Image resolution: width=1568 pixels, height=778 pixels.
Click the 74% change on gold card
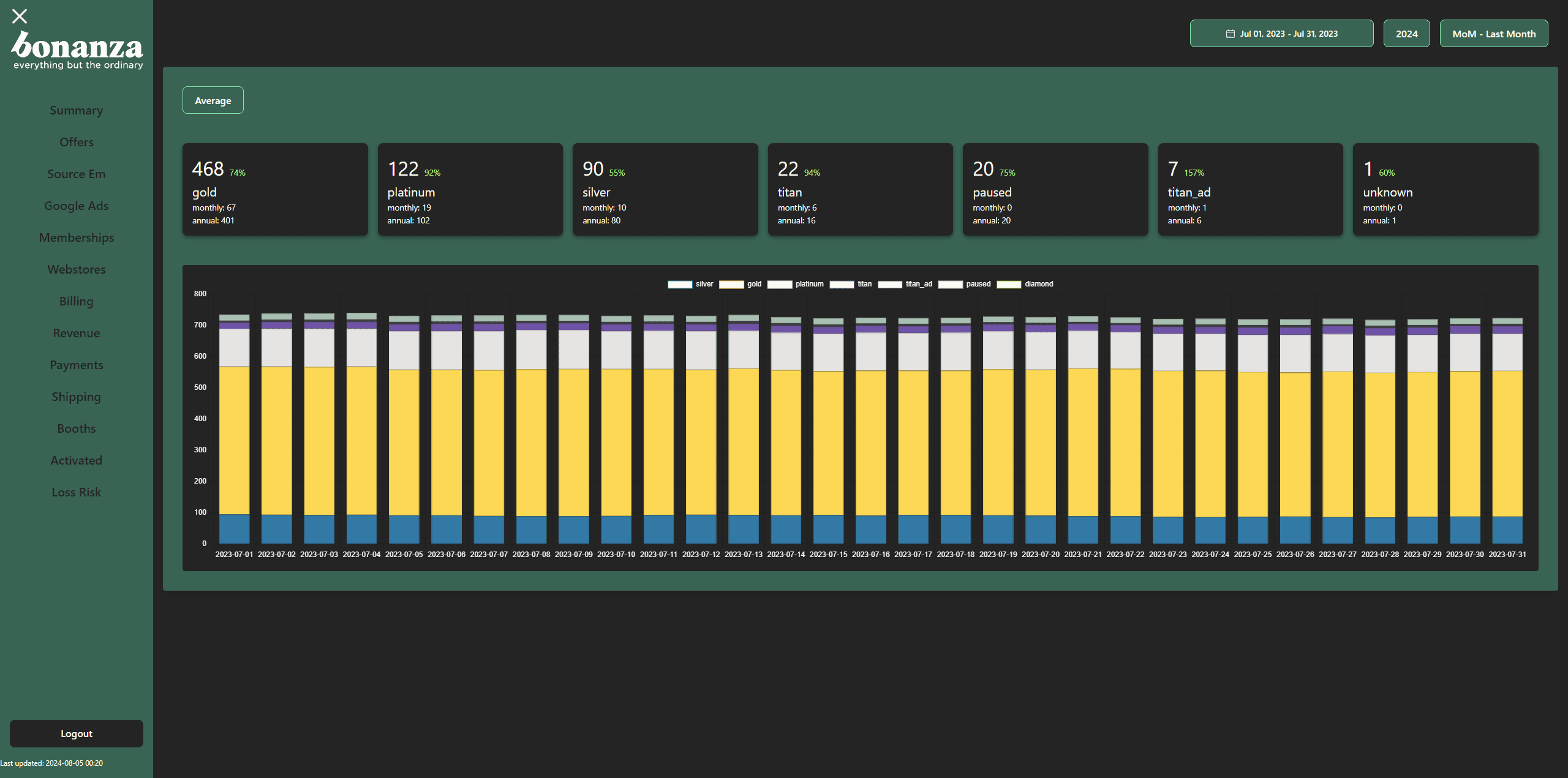pos(238,173)
